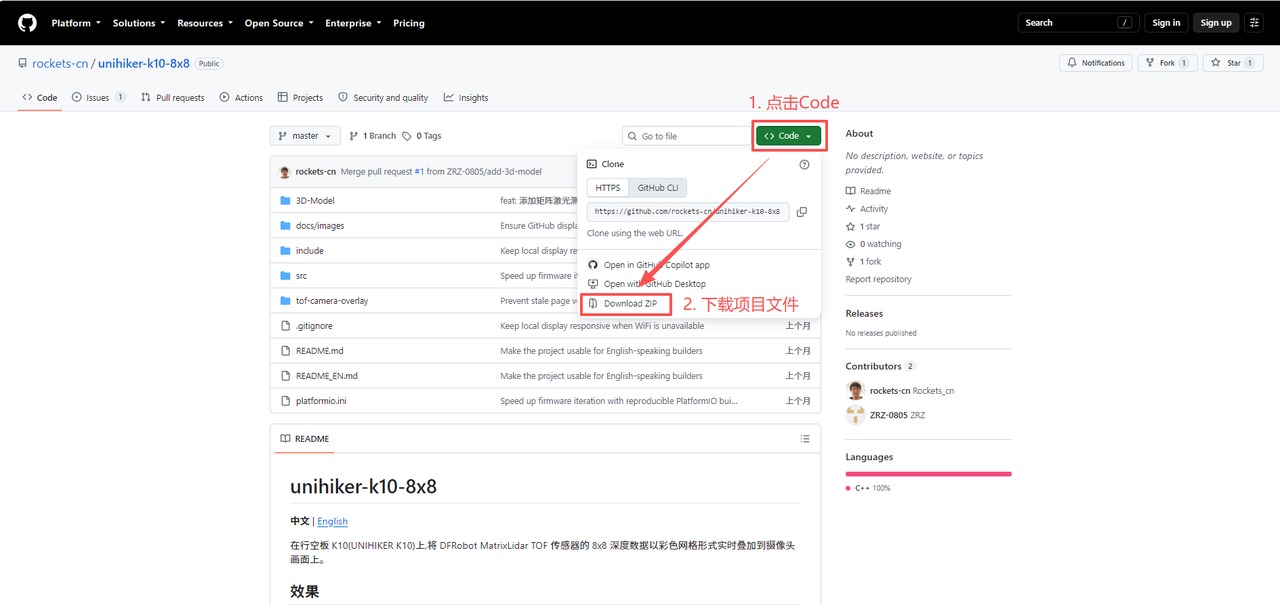Switch to the Pull requests tab
This screenshot has height=605, width=1280.
coord(173,98)
